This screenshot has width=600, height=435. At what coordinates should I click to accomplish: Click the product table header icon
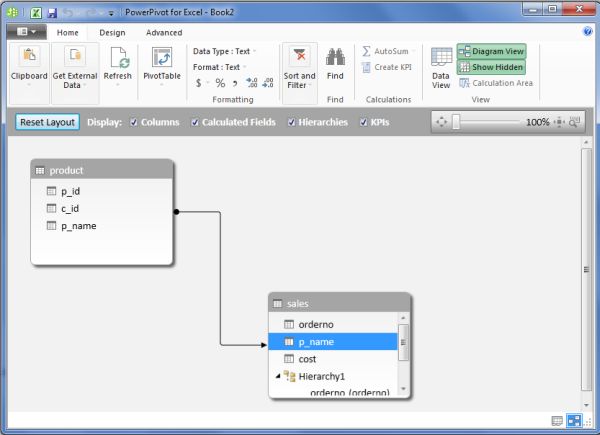click(40, 171)
